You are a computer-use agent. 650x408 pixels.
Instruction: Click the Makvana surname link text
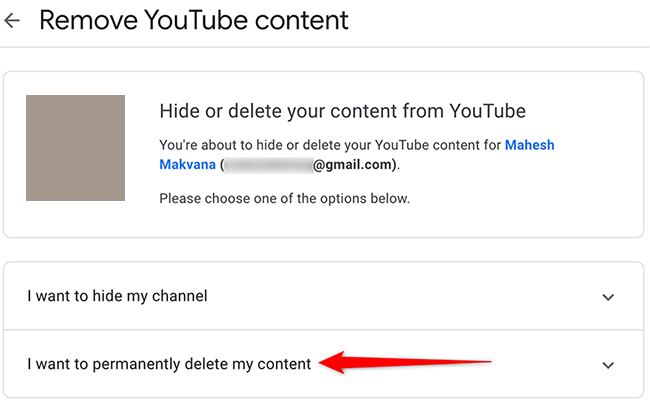[187, 164]
